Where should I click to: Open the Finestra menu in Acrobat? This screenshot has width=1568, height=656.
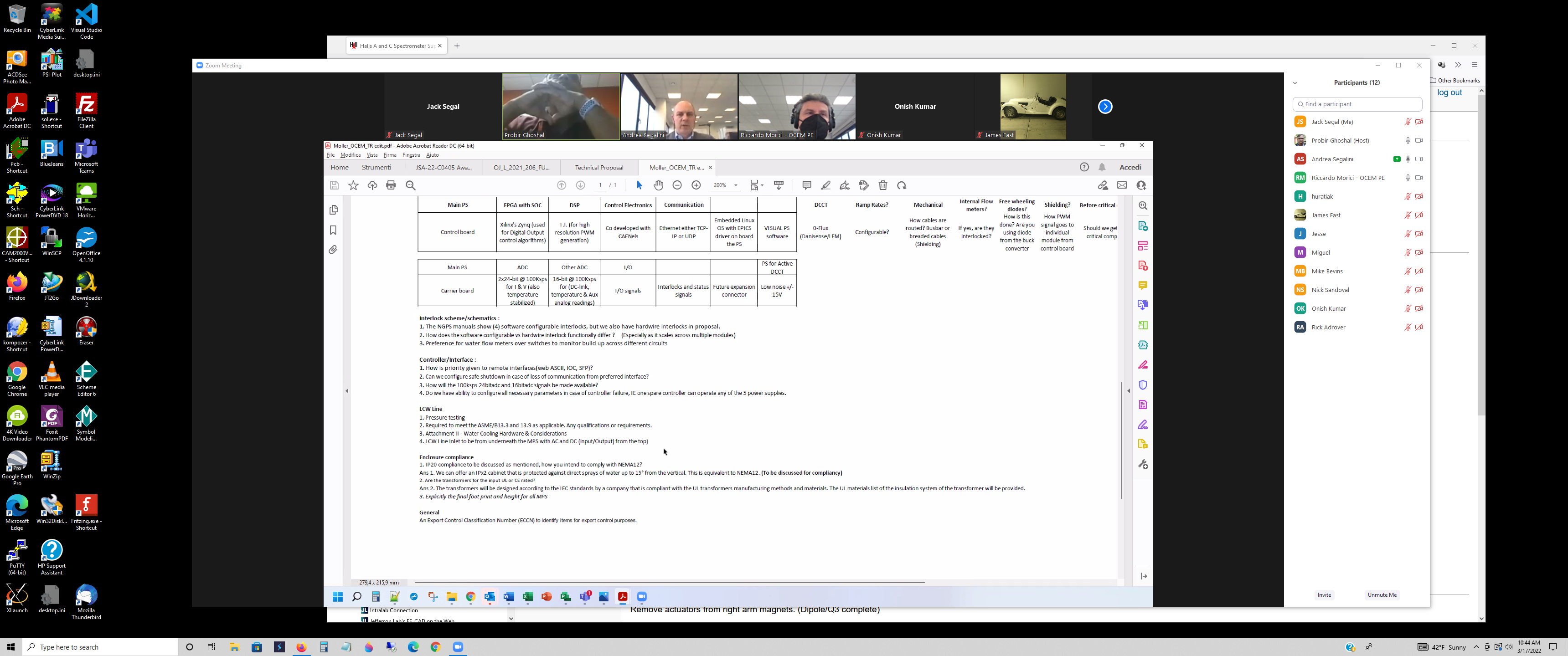(412, 155)
